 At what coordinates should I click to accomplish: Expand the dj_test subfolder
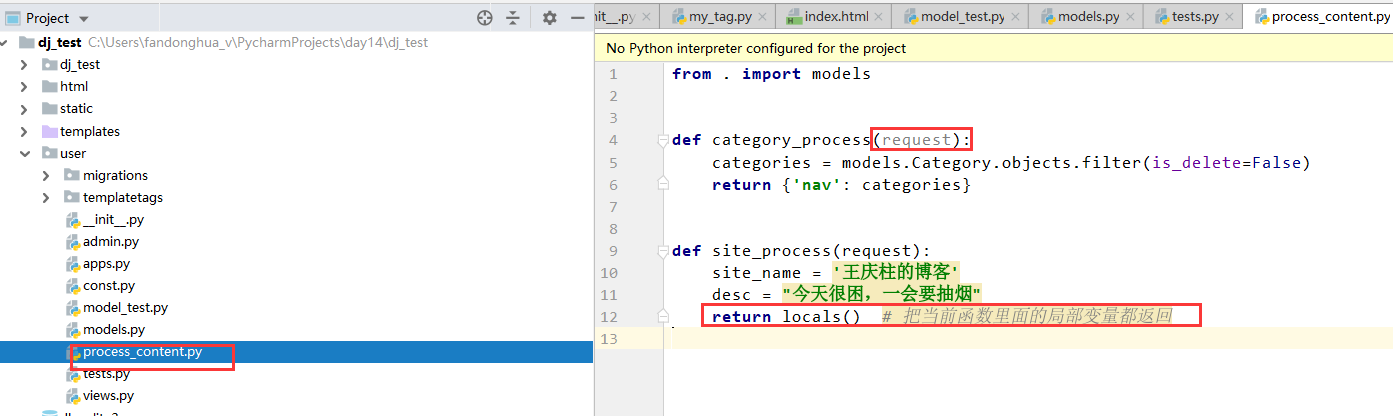click(23, 64)
